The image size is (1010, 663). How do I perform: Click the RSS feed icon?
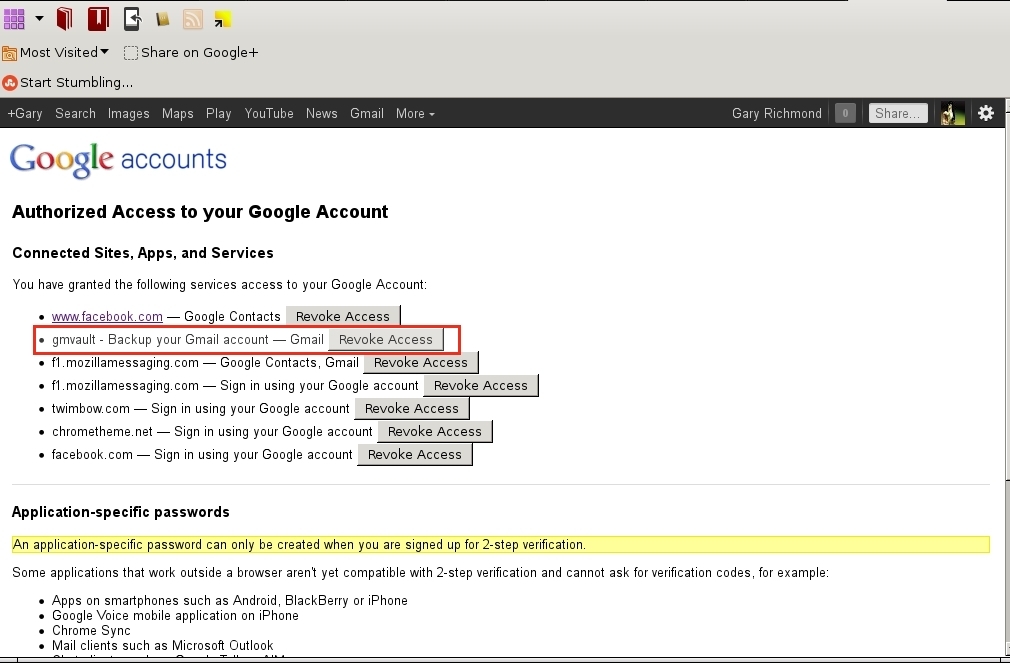tap(193, 19)
